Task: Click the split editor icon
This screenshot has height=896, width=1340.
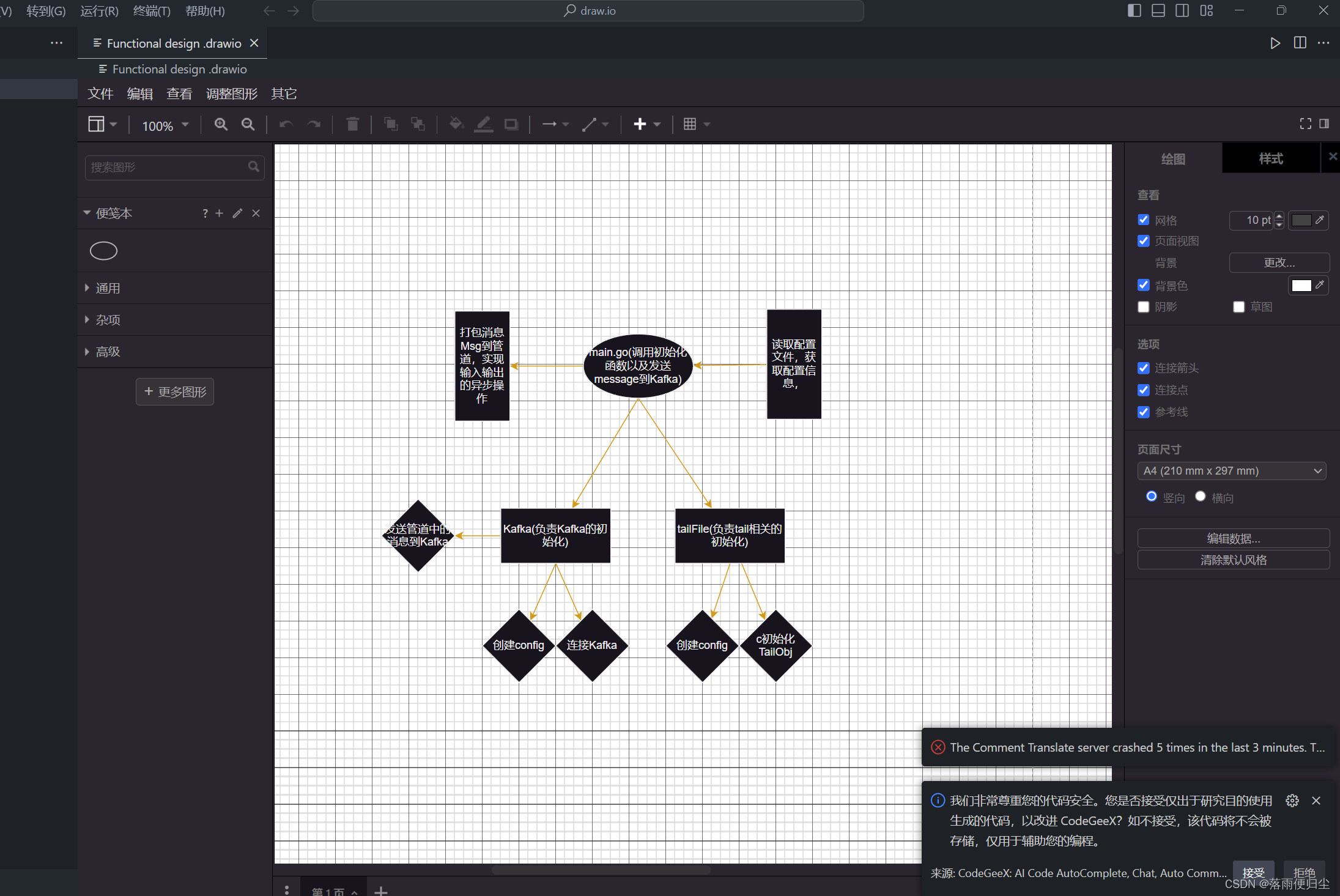Action: (1300, 43)
